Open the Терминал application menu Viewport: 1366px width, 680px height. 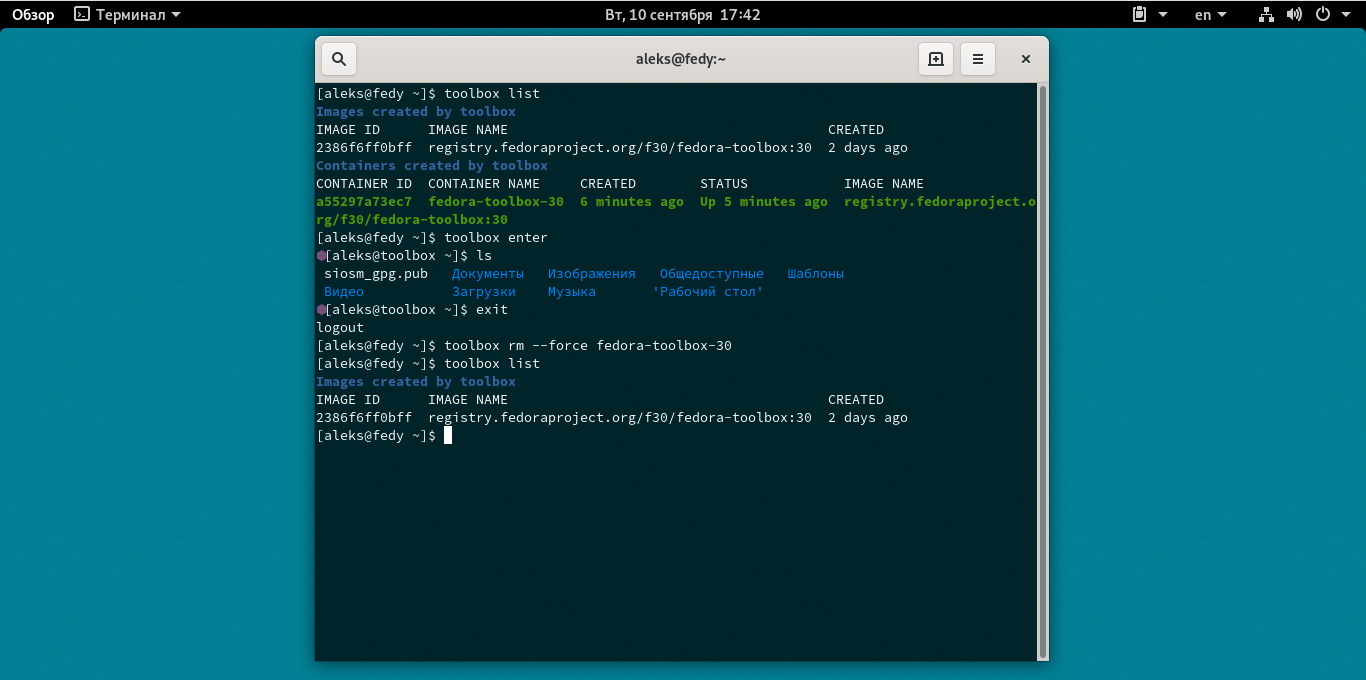click(130, 15)
